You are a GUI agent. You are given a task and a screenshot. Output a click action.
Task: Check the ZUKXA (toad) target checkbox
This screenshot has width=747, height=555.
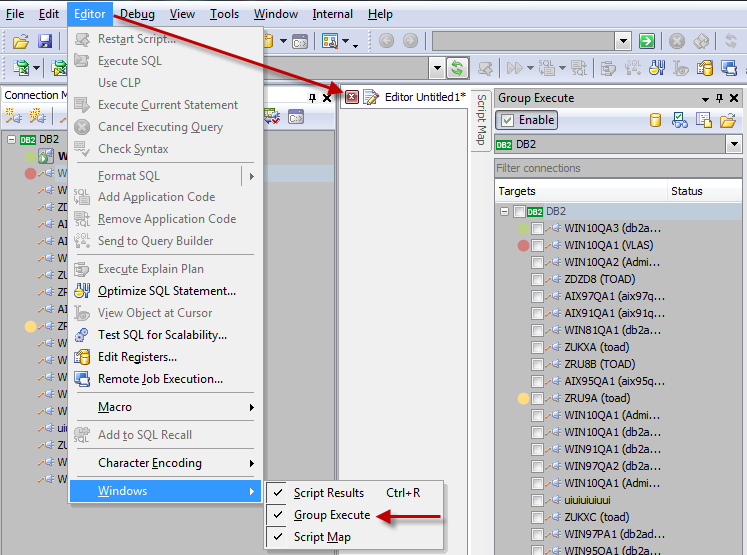pyautogui.click(x=537, y=347)
